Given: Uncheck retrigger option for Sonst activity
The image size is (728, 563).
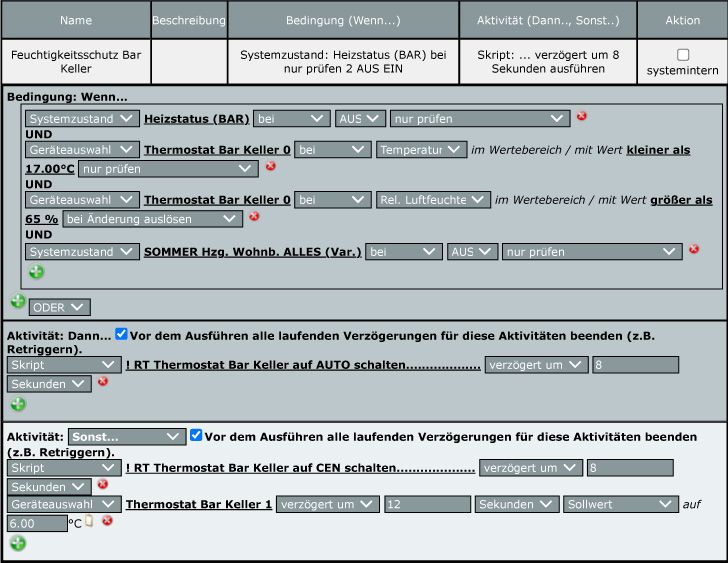Looking at the screenshot, I should pyautogui.click(x=196, y=435).
